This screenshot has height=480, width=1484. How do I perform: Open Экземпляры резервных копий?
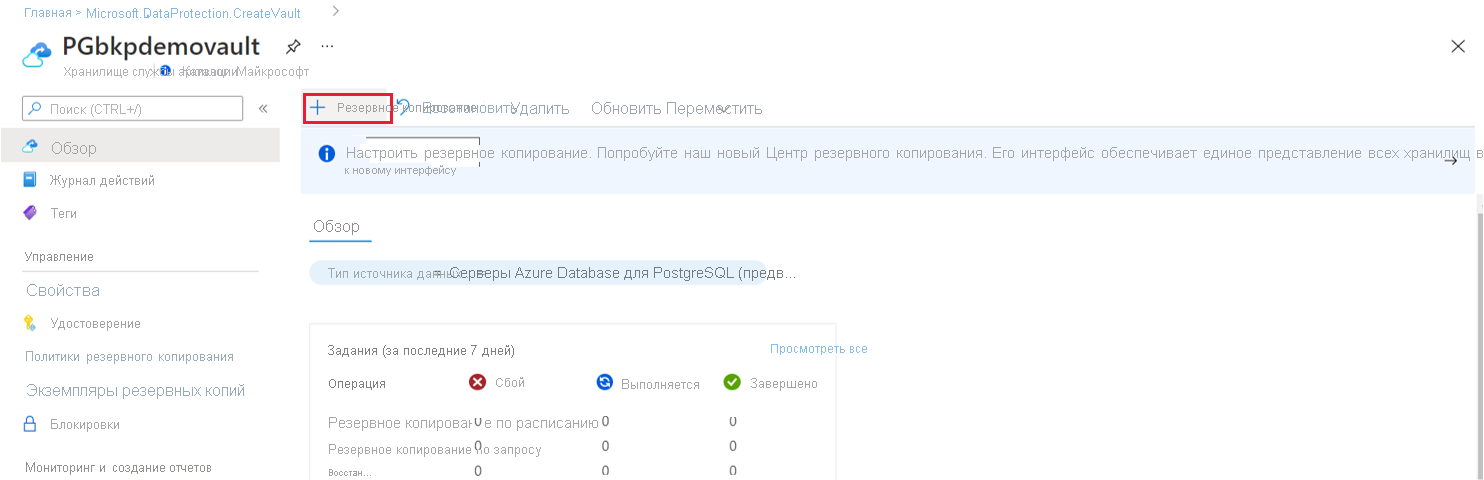coord(136,390)
